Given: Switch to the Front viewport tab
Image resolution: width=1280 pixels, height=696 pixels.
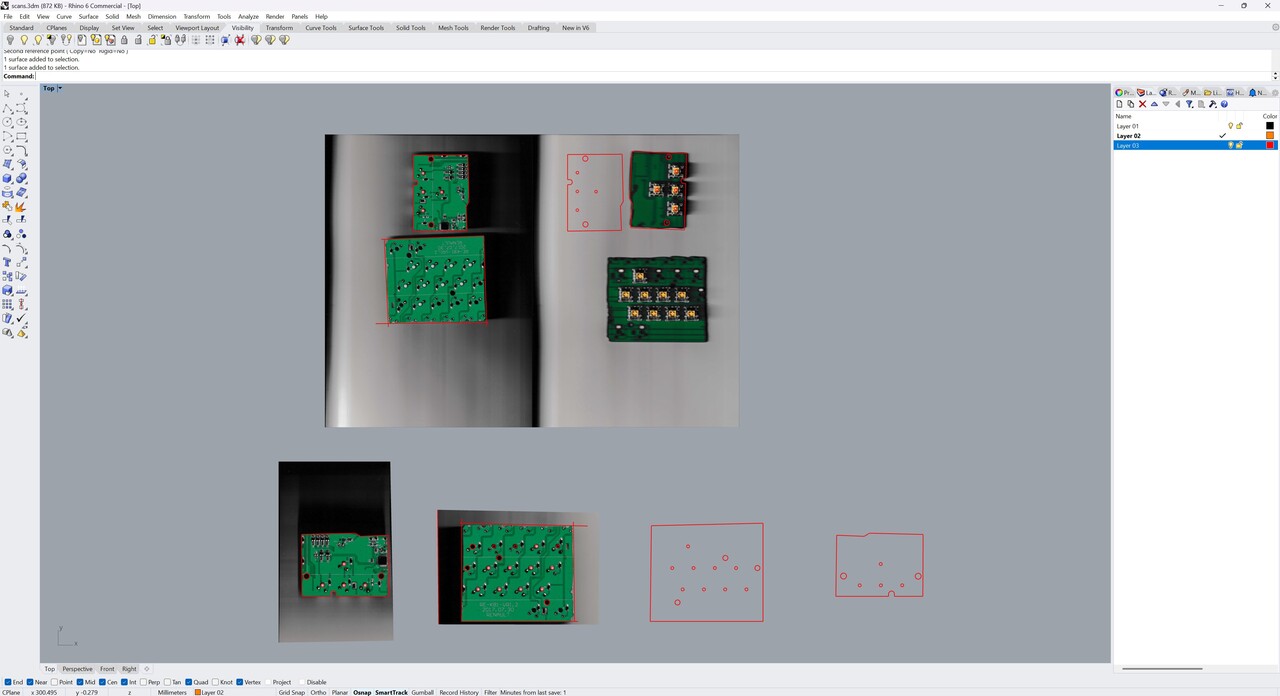Looking at the screenshot, I should pyautogui.click(x=107, y=669).
